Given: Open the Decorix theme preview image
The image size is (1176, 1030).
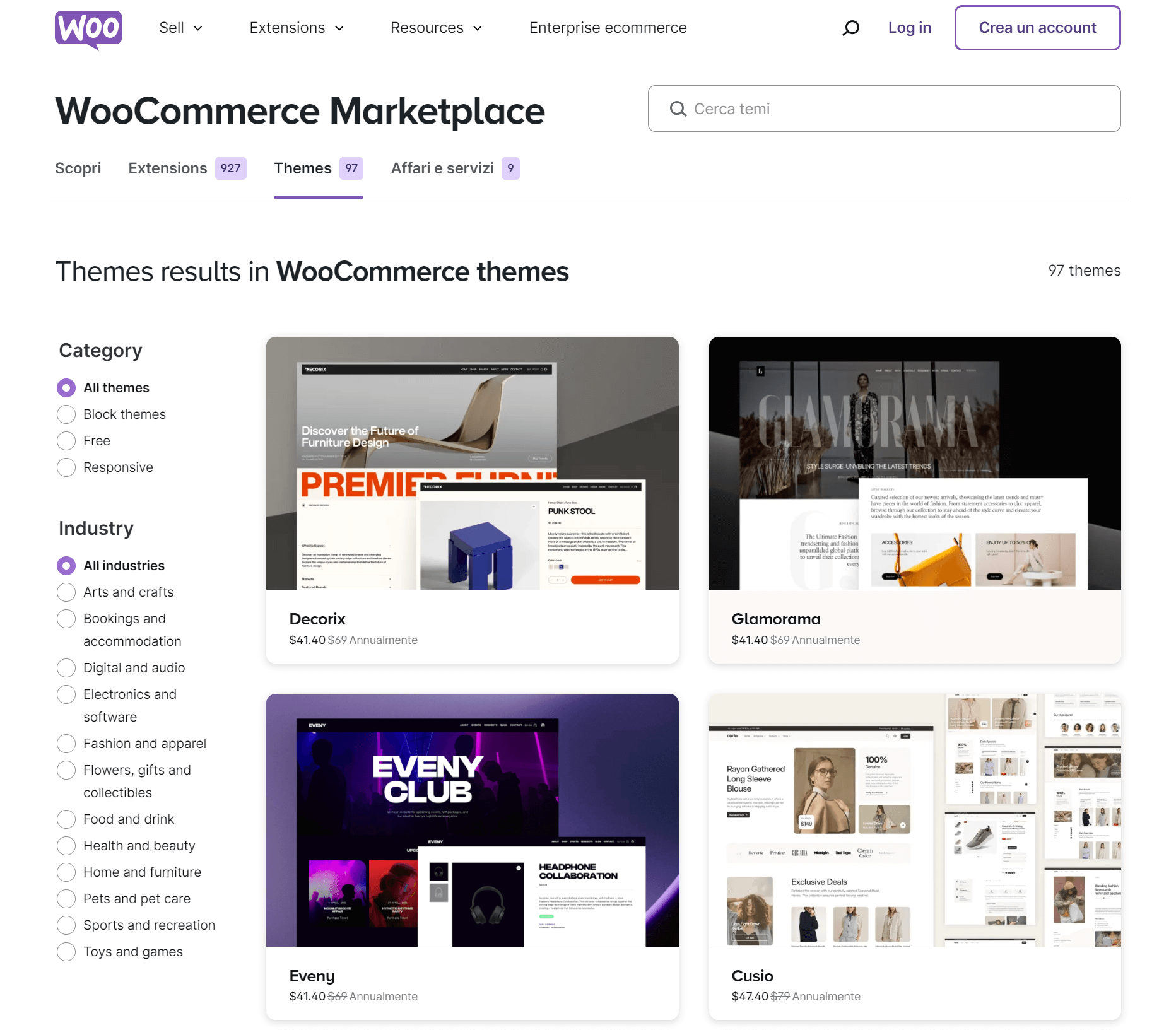Looking at the screenshot, I should pos(472,463).
